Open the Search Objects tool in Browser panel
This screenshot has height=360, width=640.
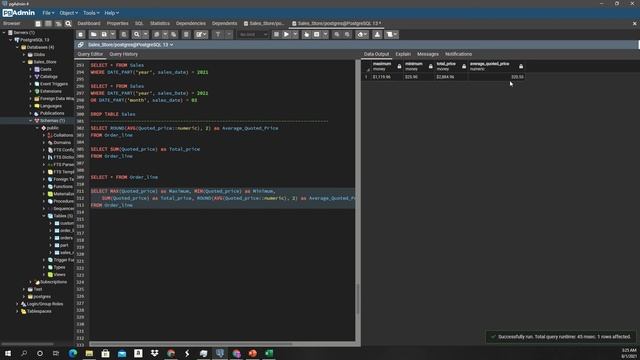tap(68, 24)
